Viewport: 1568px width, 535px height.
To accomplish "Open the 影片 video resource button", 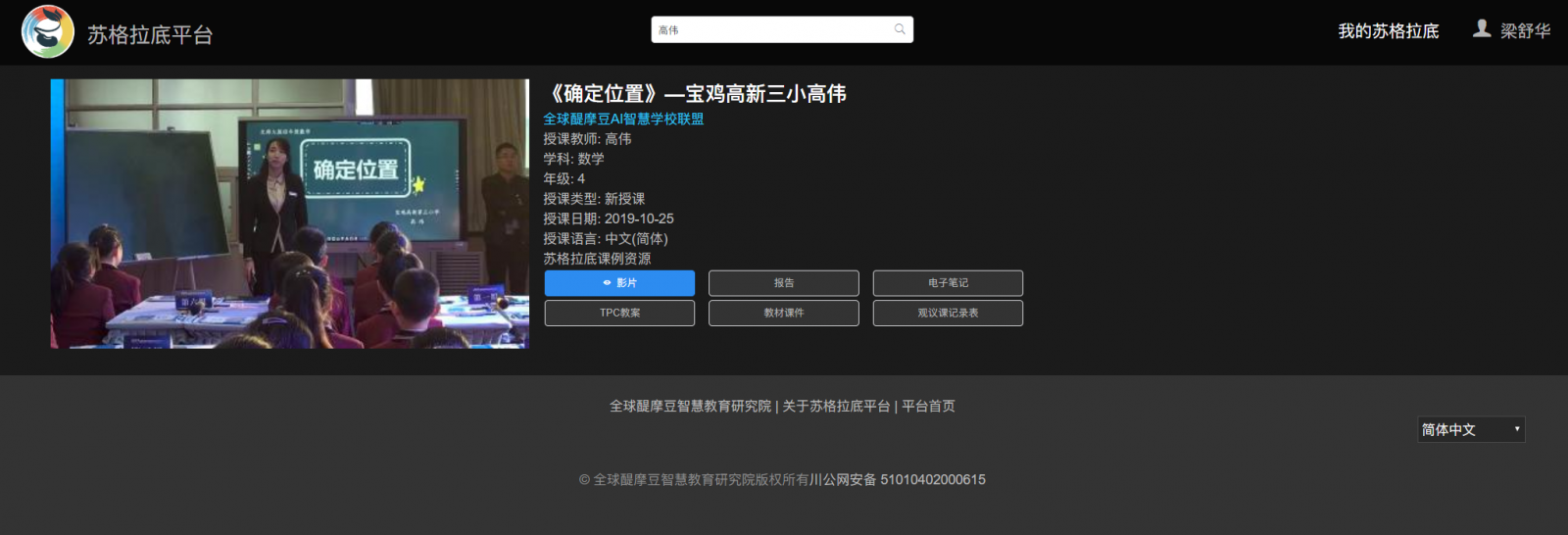I will pyautogui.click(x=619, y=283).
